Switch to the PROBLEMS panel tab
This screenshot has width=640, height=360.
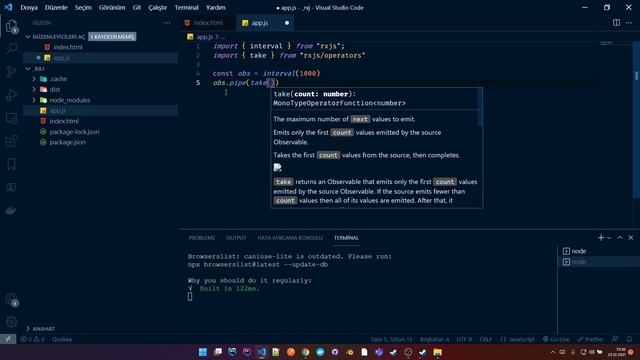click(202, 238)
